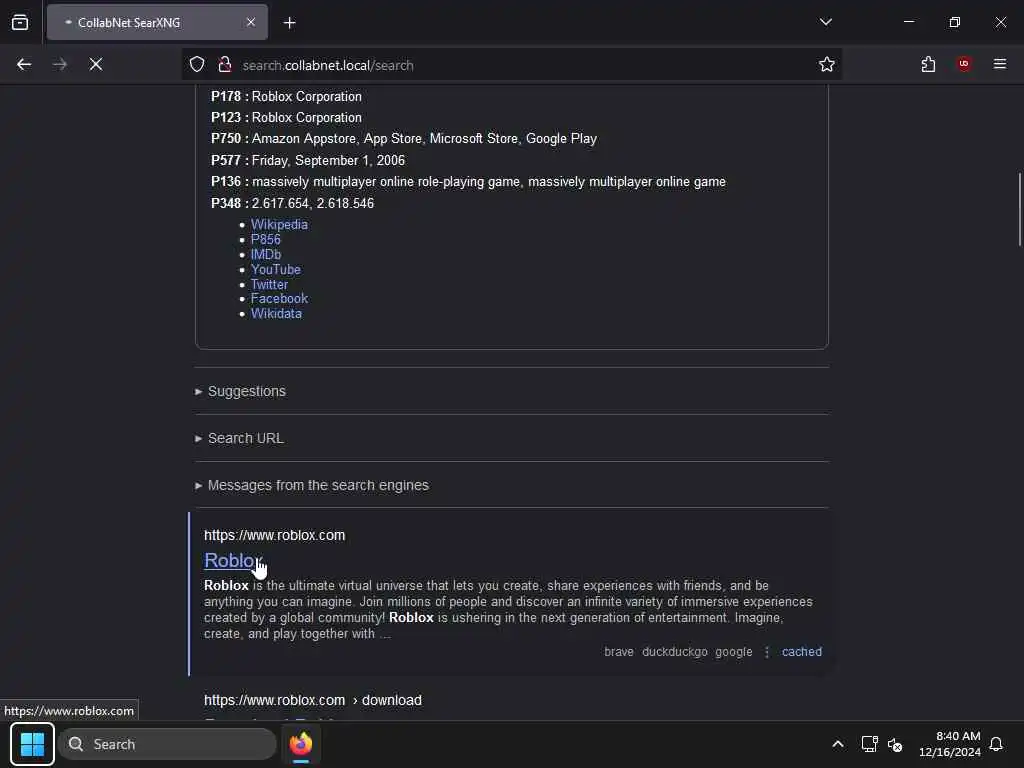Open the Roblox result title link
This screenshot has height=768, width=1024.
(x=231, y=560)
